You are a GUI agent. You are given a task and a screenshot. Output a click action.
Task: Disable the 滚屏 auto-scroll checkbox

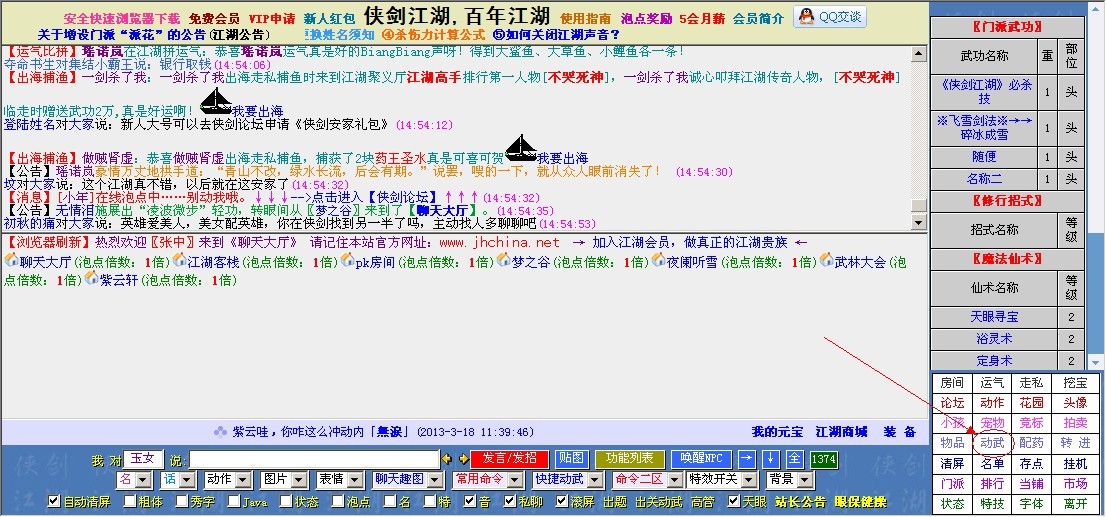561,502
